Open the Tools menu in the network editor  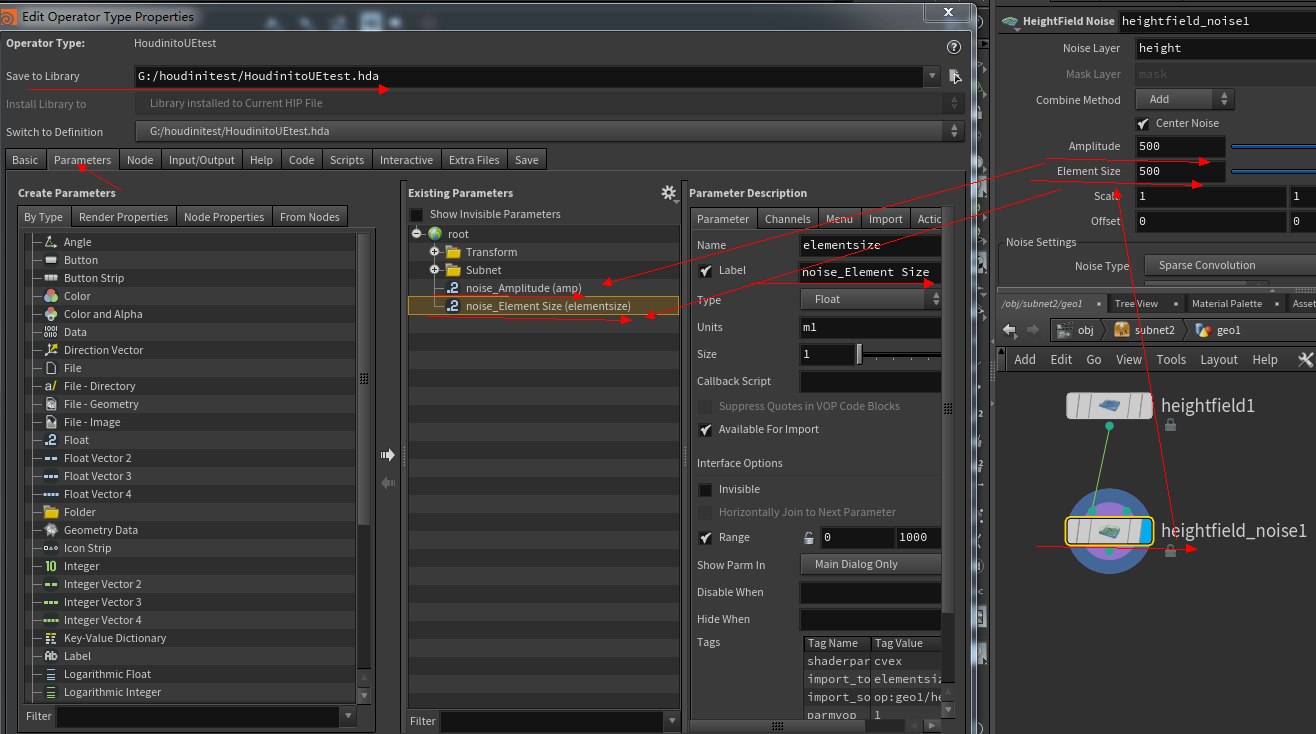point(1171,359)
